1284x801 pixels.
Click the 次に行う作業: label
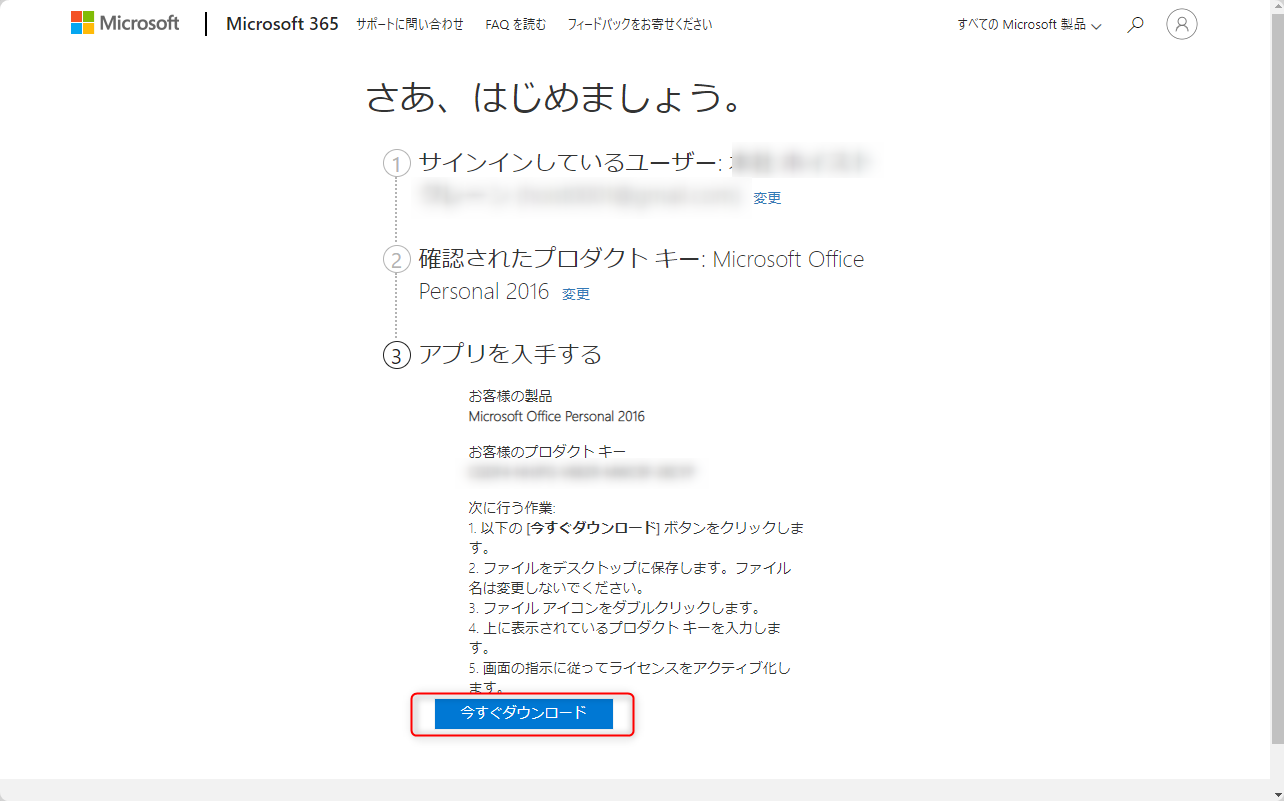click(x=512, y=508)
